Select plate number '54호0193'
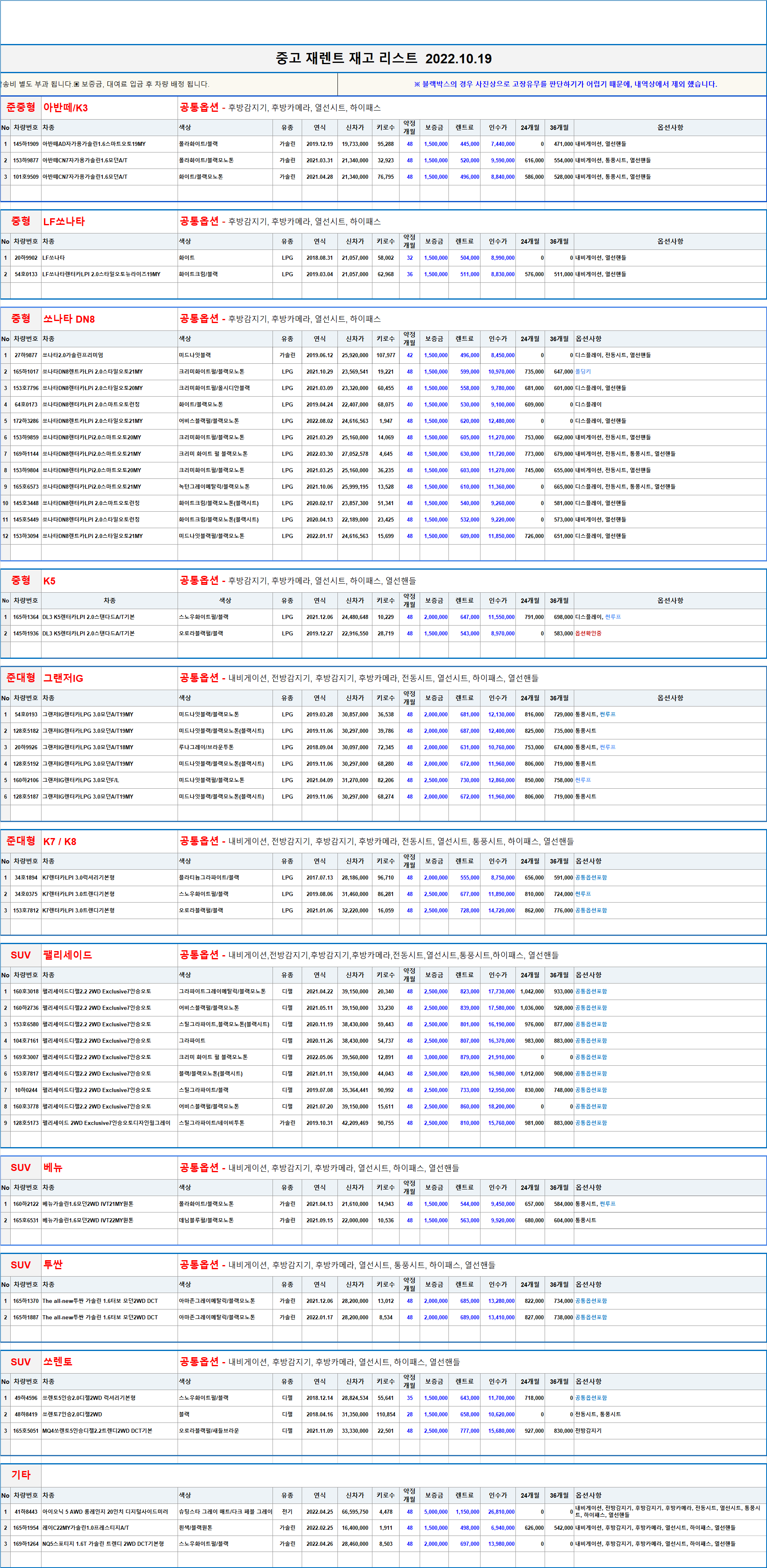The width and height of the screenshot is (767, 1568). 25,715
